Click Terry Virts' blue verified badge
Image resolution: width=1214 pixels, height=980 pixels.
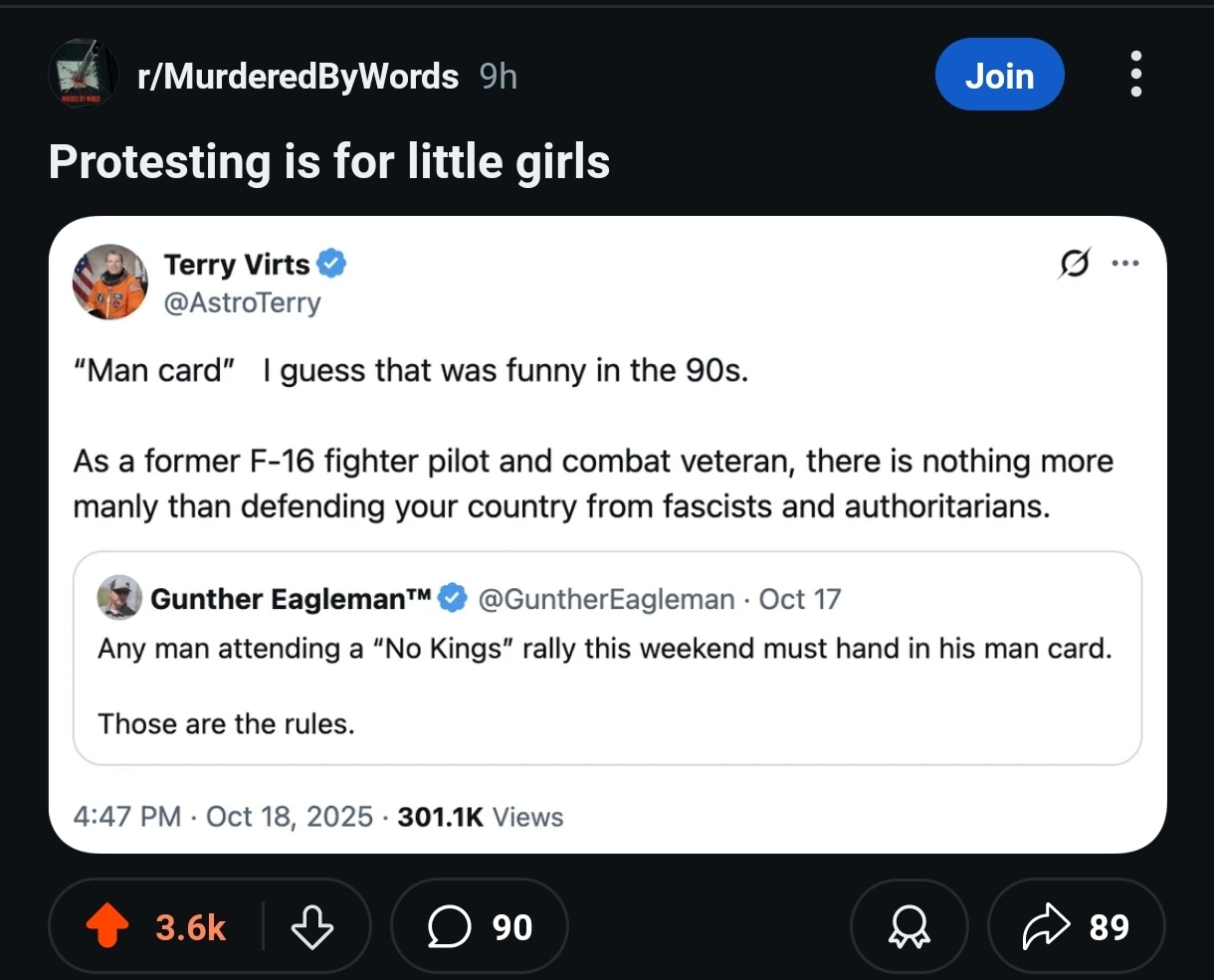[331, 264]
